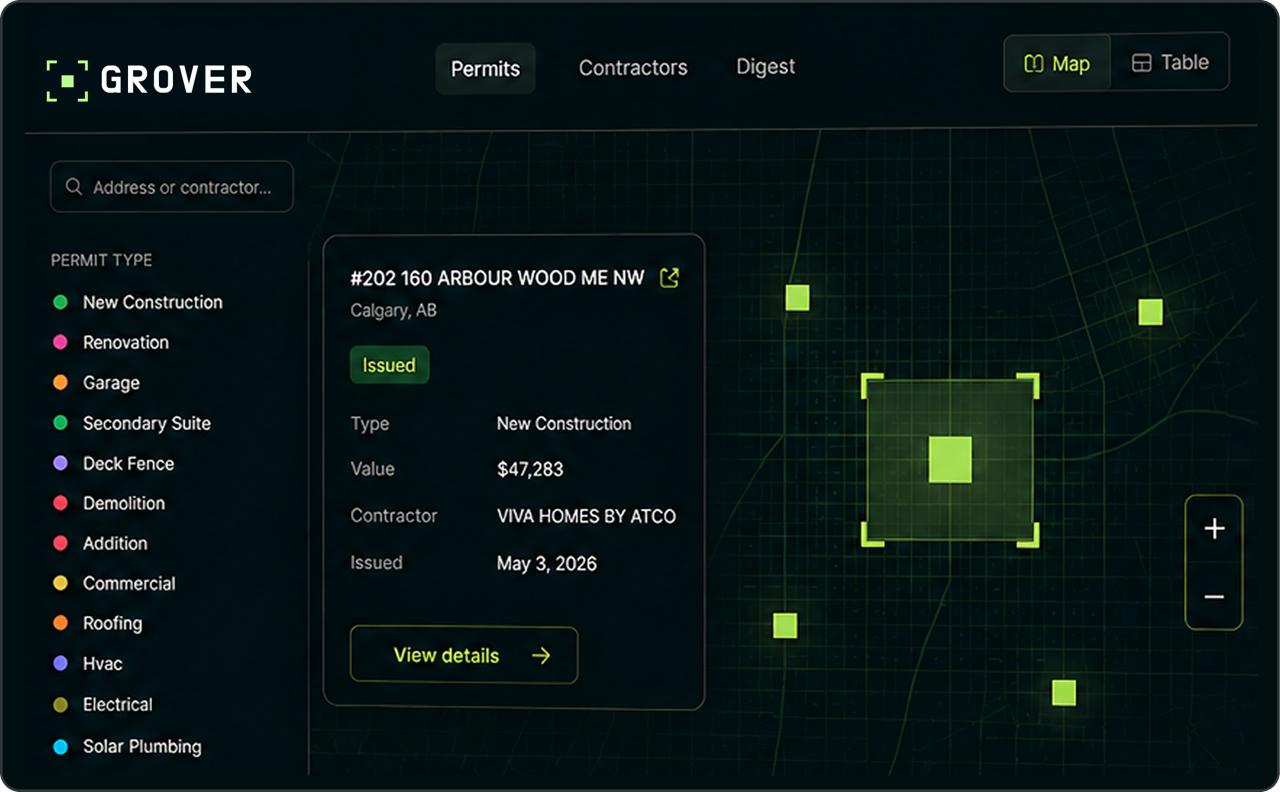Click the View details button

pos(464,655)
